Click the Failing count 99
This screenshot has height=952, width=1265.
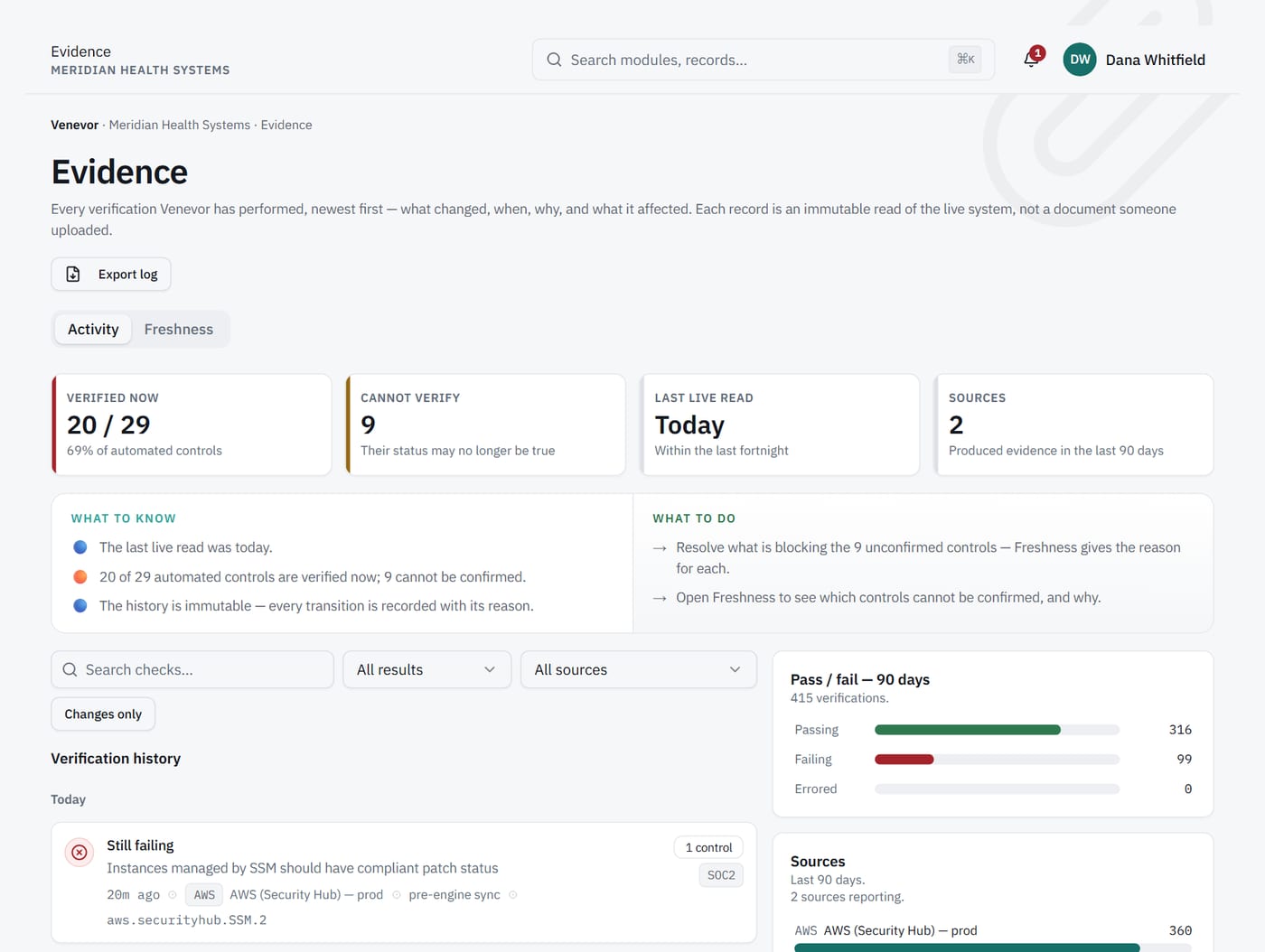click(1184, 760)
